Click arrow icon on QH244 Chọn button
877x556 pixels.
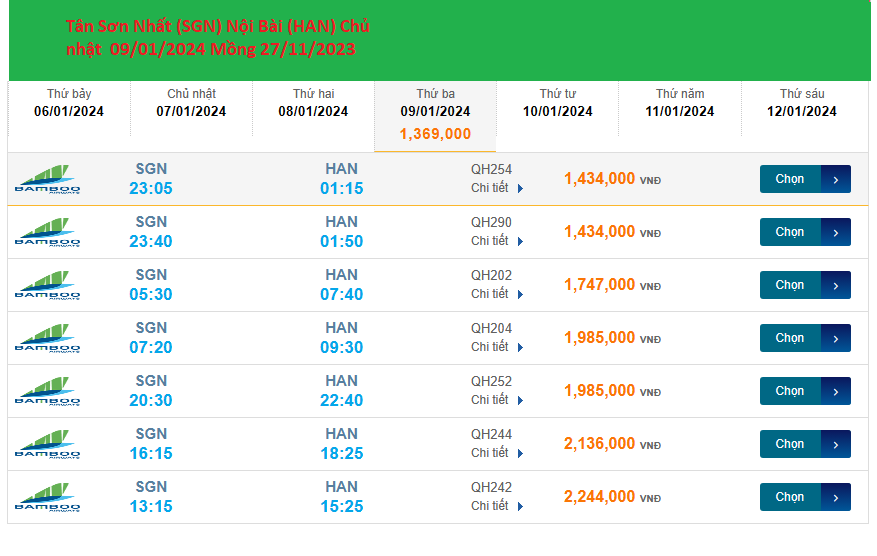[836, 444]
